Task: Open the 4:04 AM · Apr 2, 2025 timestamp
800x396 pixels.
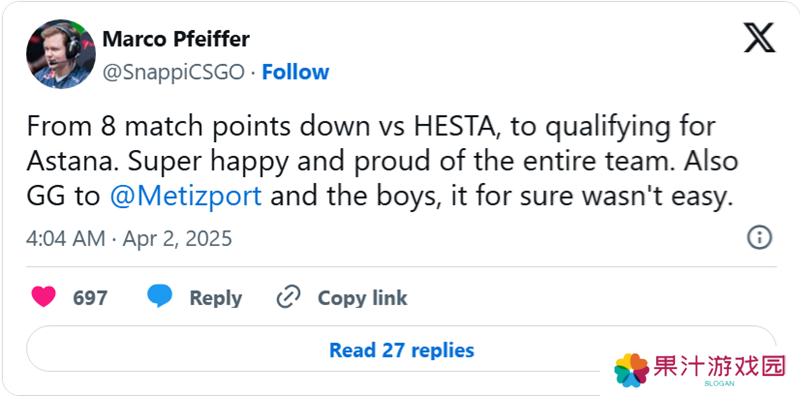Action: coord(129,238)
